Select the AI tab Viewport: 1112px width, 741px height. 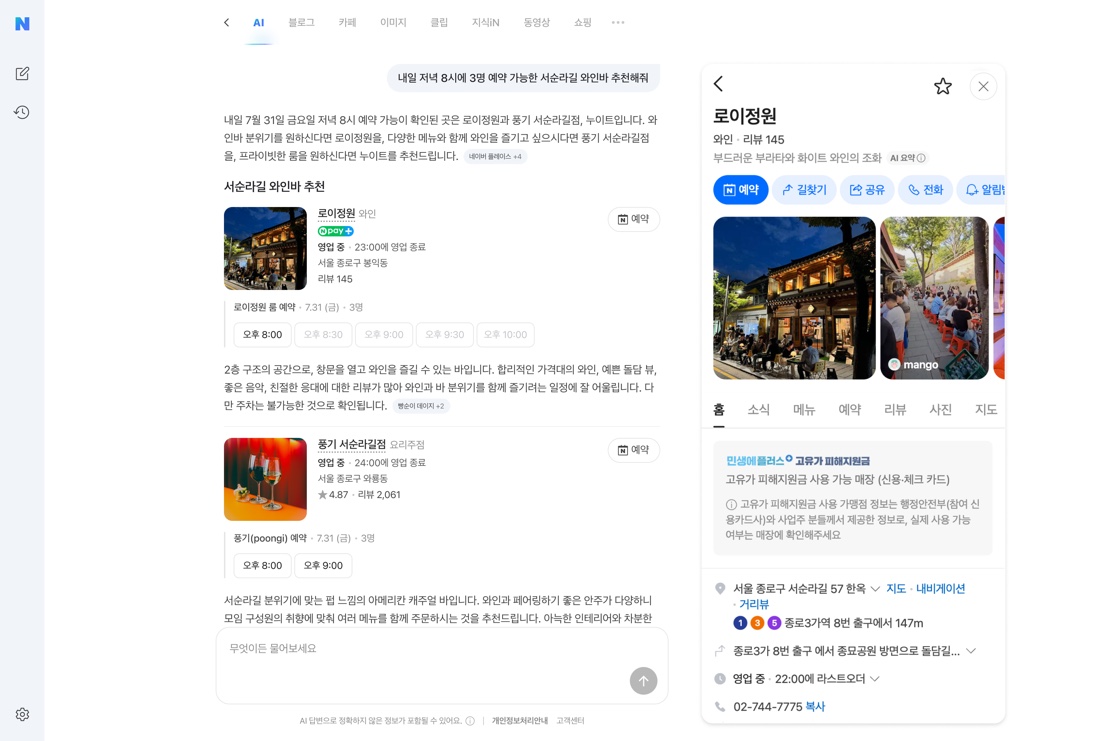tap(259, 23)
